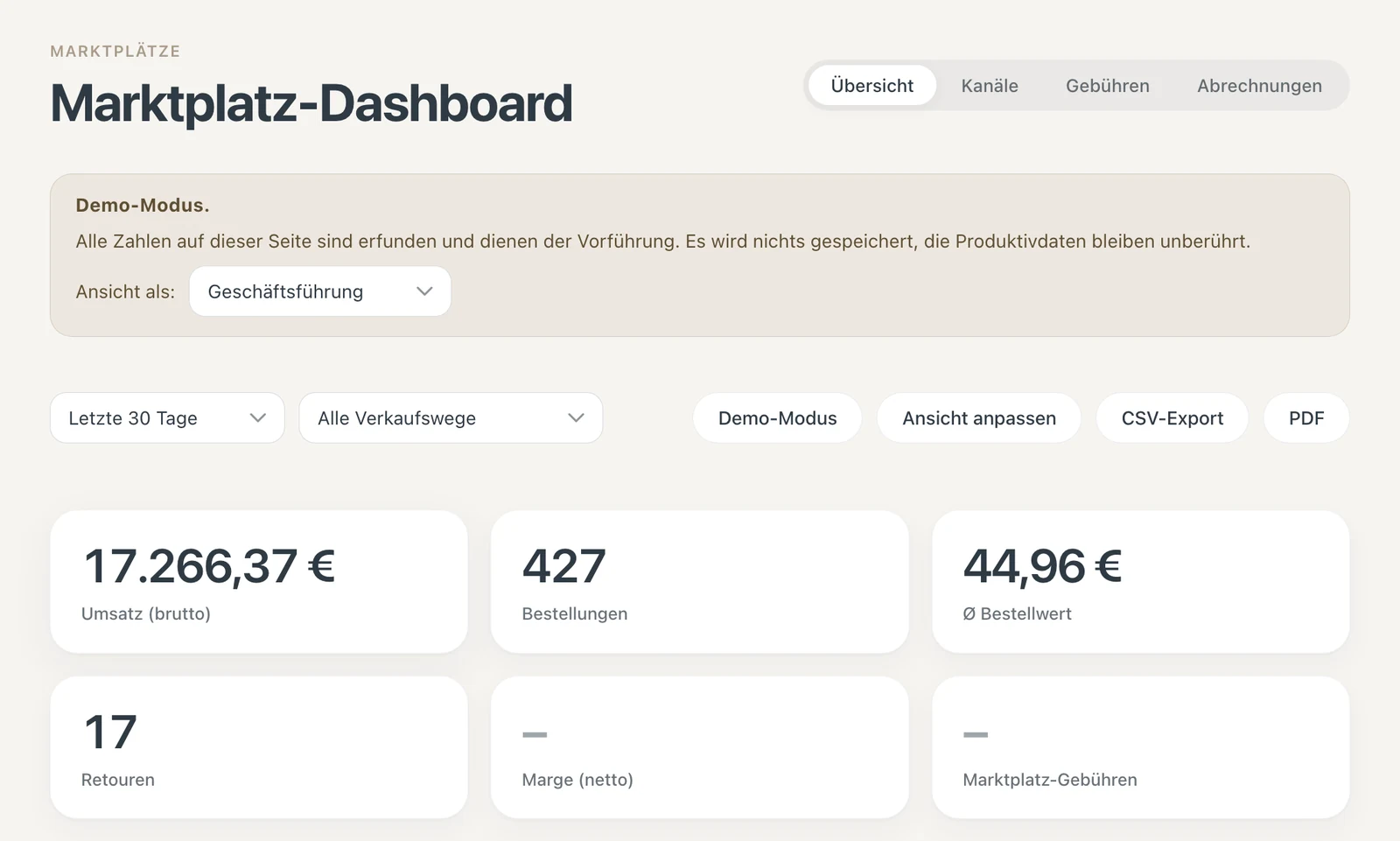Select the Abrechnungen tab
The width and height of the screenshot is (1400, 841).
click(x=1259, y=86)
